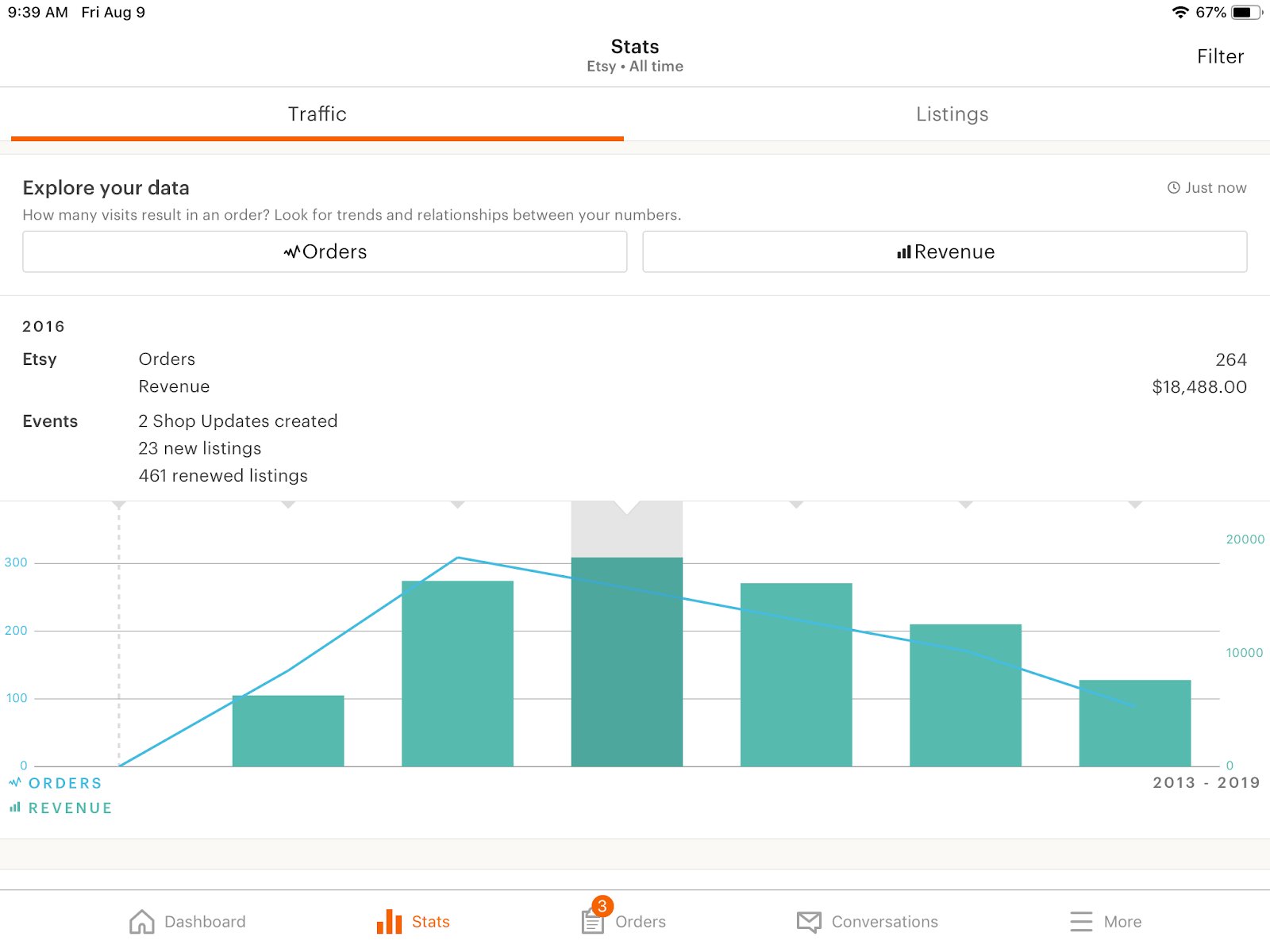Select the shortest first revenue bar
This screenshot has width=1270, height=952.
tap(288, 731)
